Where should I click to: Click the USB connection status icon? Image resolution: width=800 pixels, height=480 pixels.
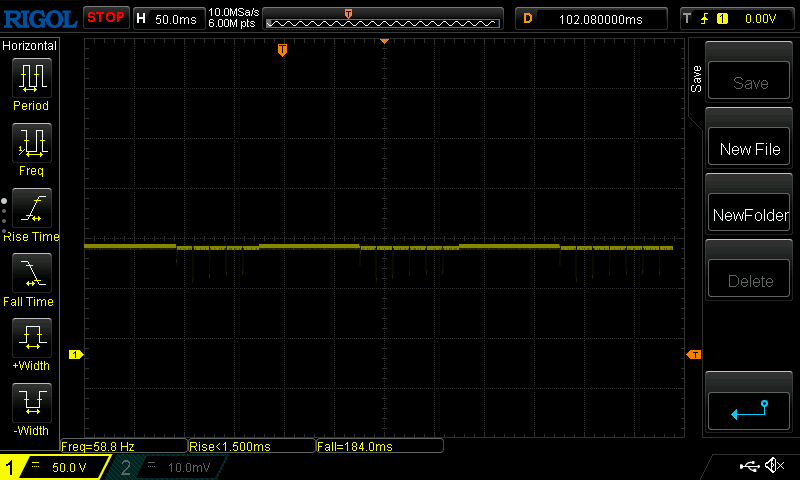(749, 466)
